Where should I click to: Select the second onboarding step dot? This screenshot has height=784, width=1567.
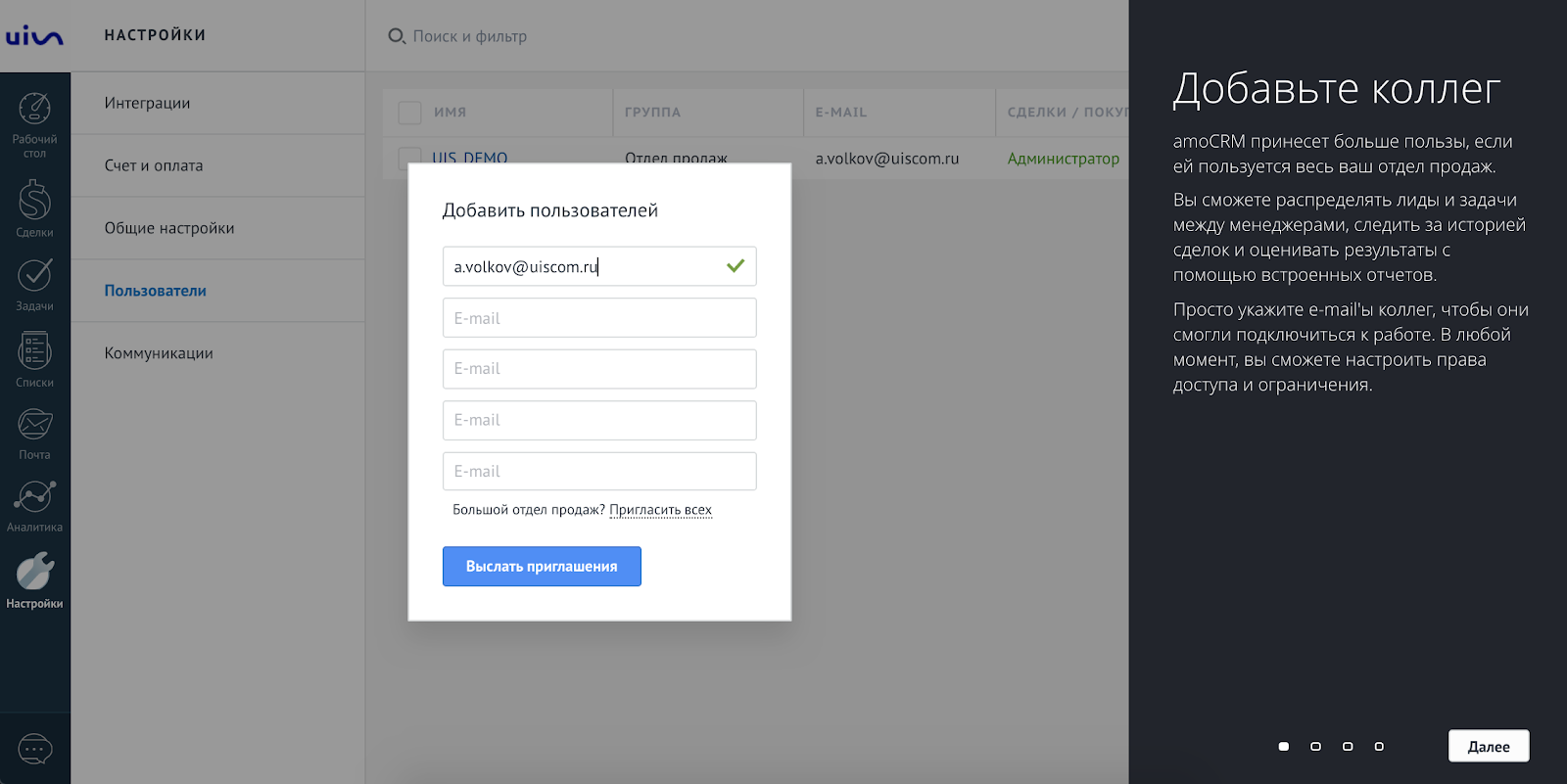point(1315,747)
